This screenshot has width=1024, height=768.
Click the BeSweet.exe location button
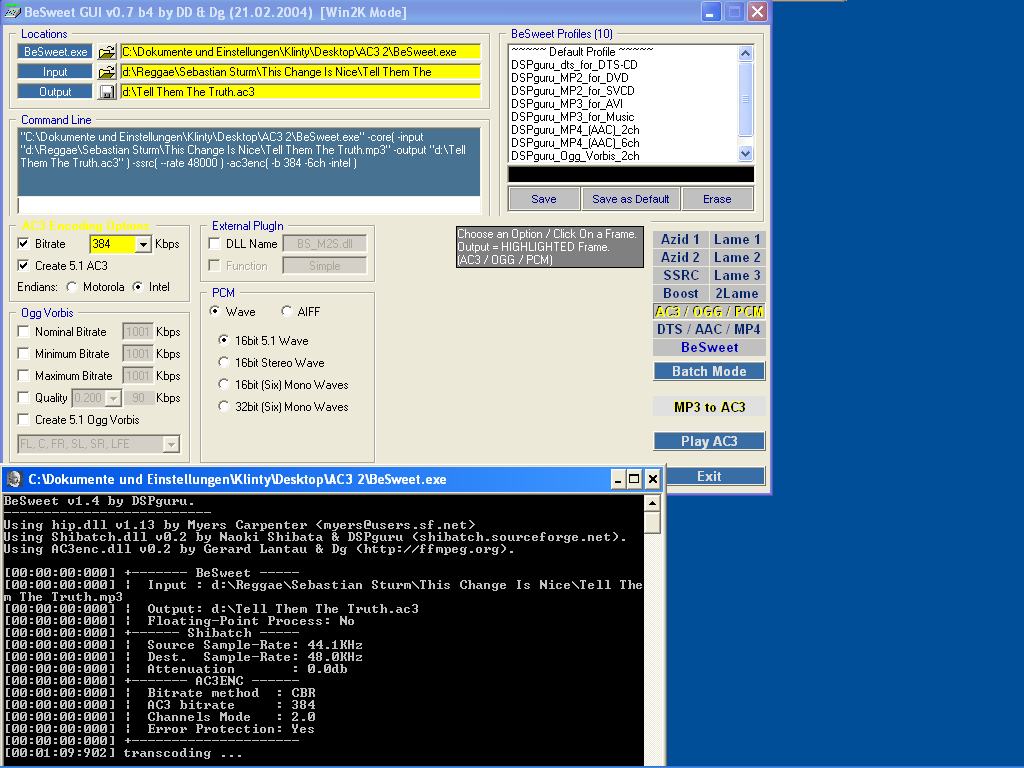[56, 52]
